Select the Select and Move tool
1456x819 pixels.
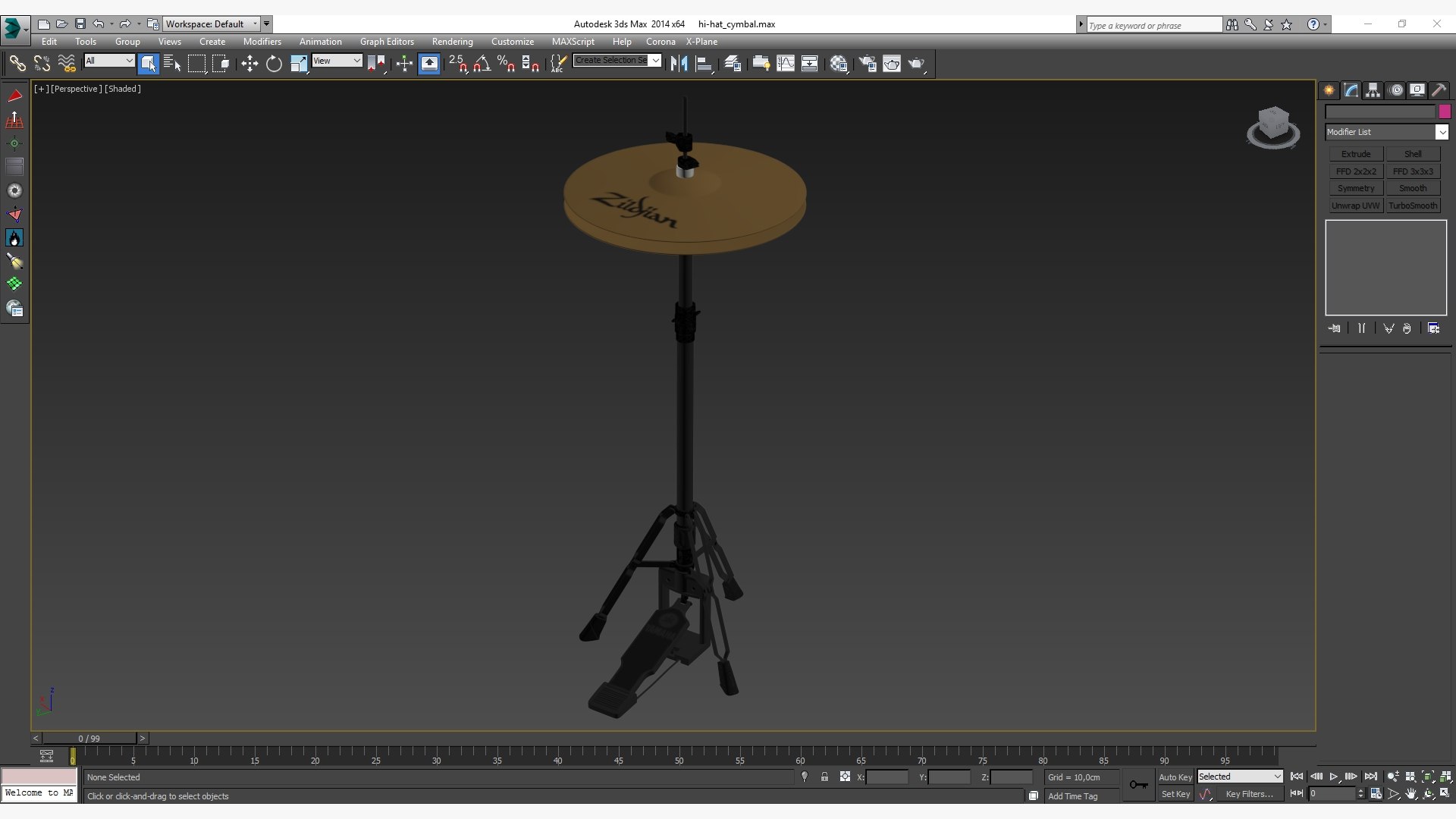(x=249, y=64)
